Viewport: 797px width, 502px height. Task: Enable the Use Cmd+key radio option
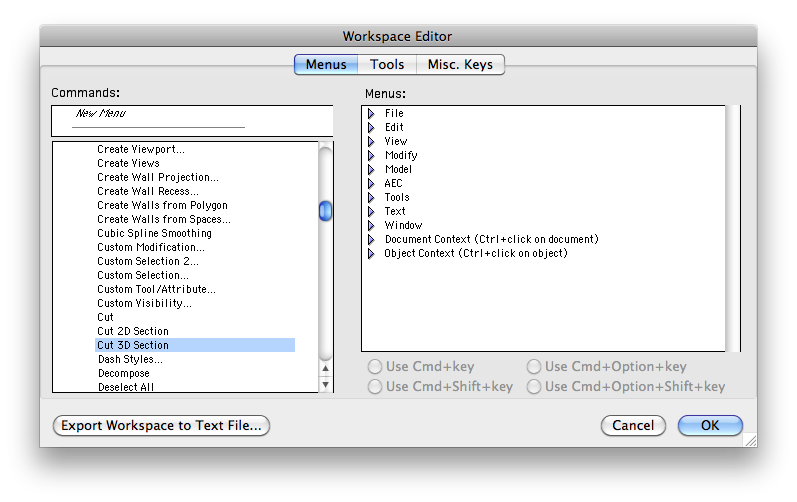pos(375,367)
